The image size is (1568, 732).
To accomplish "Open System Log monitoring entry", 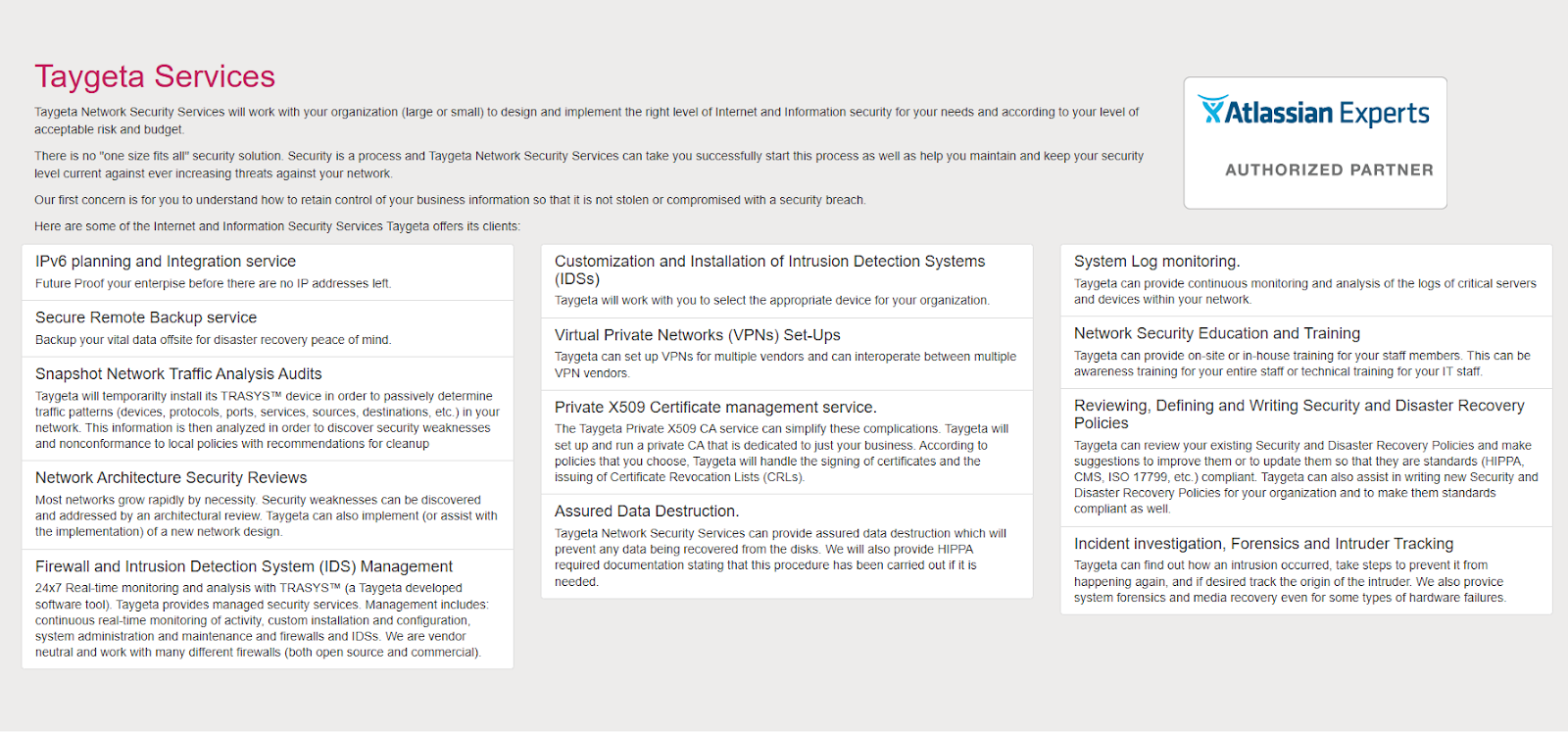I will [x=1156, y=262].
